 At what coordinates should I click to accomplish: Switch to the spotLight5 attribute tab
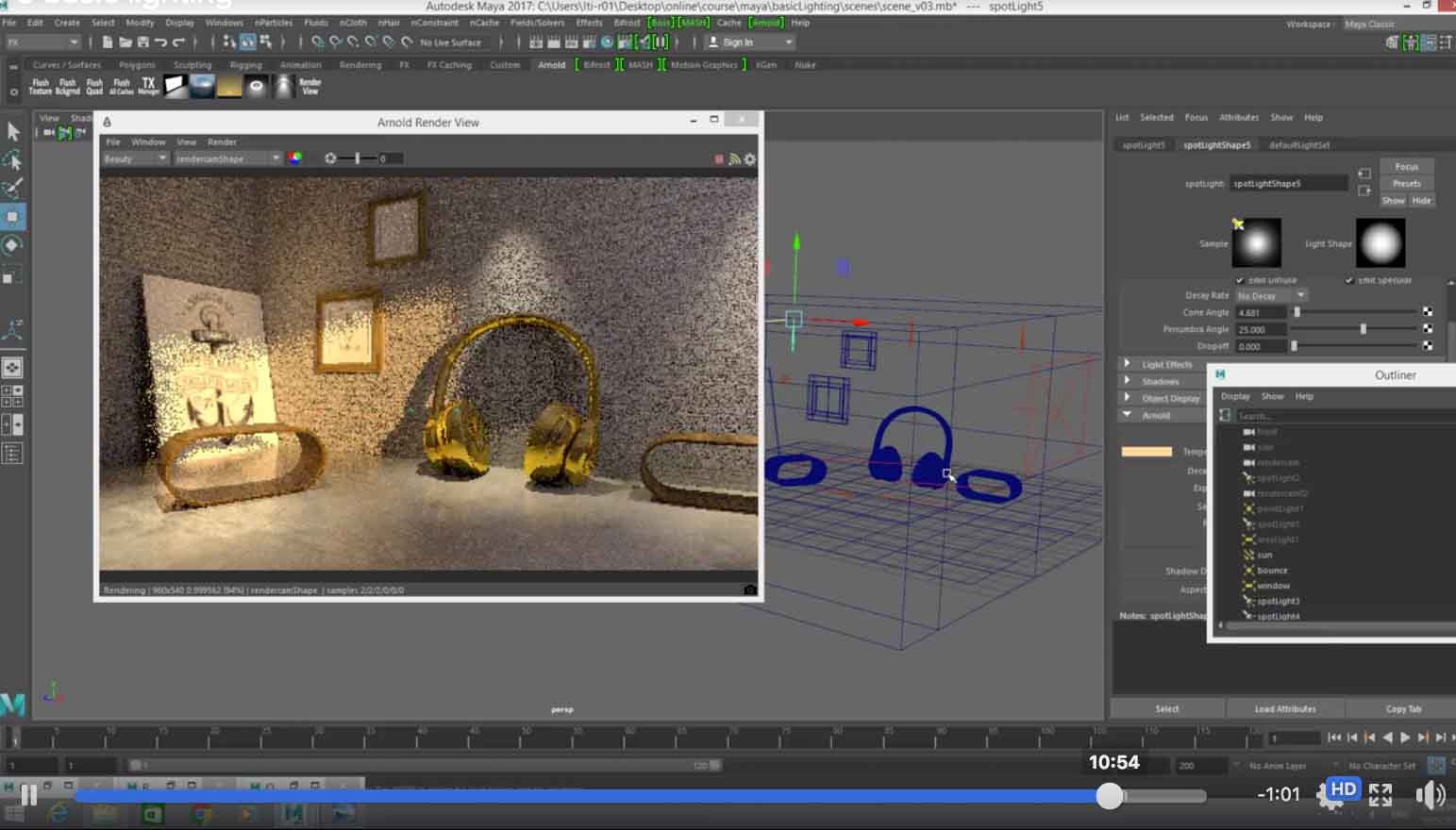(x=1143, y=145)
